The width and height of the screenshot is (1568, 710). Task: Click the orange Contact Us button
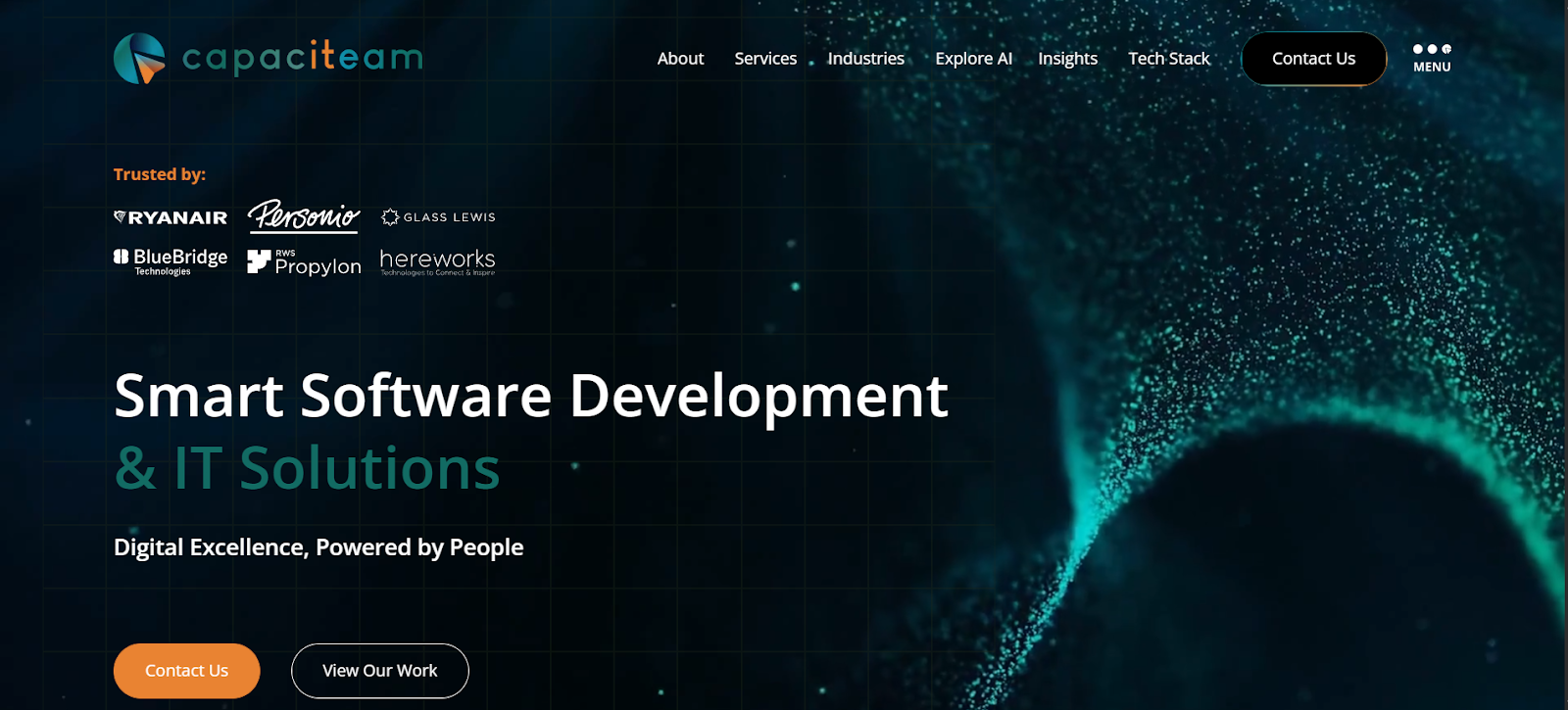point(186,671)
